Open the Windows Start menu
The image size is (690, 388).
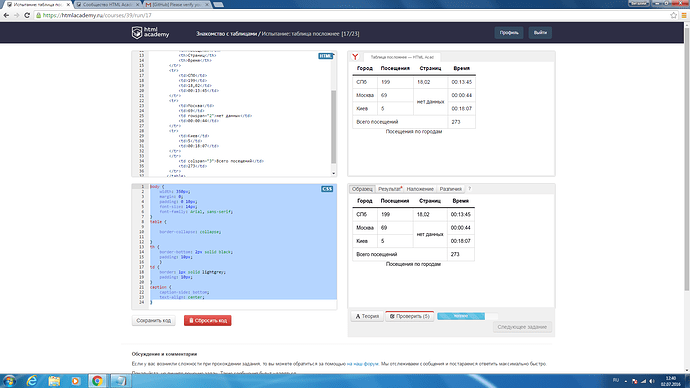9,381
